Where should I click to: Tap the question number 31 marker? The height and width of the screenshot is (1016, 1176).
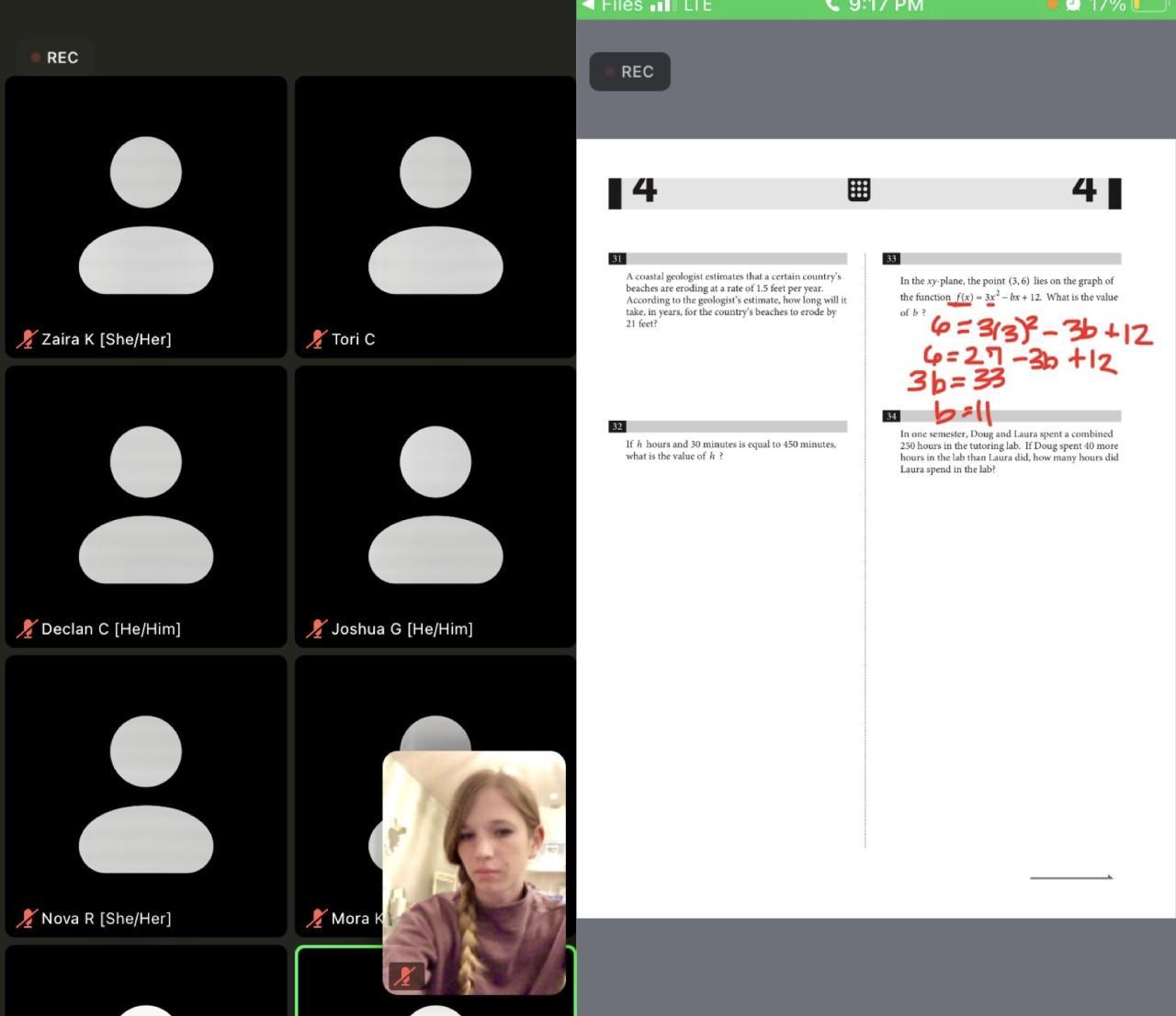click(616, 259)
